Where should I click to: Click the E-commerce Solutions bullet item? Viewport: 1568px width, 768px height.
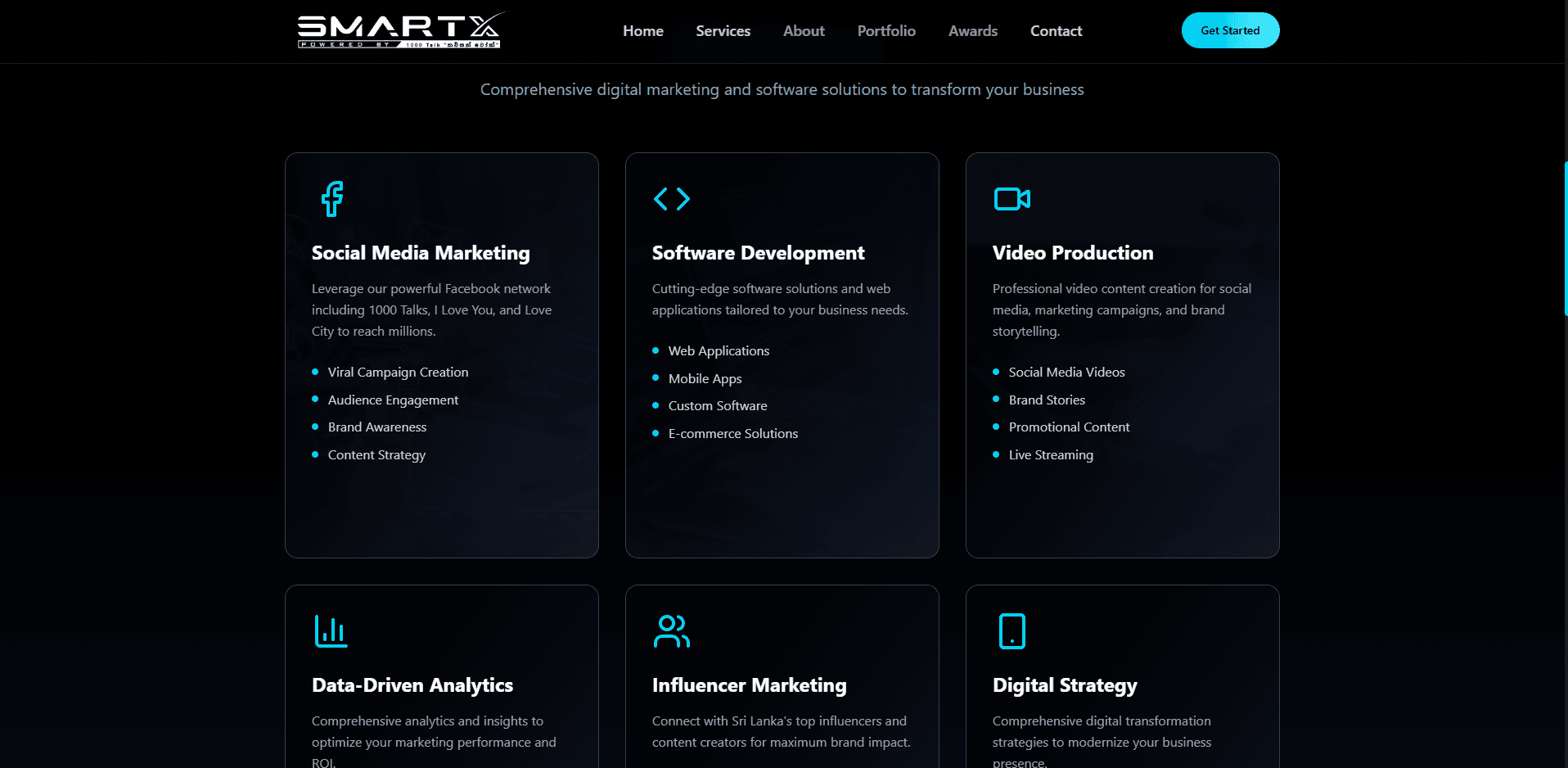(732, 433)
